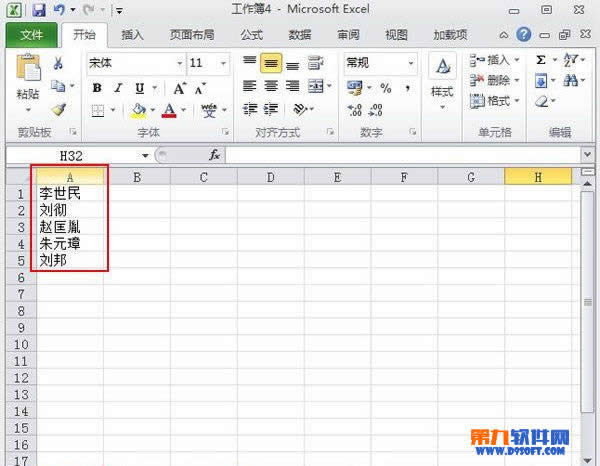Click the phonetic guide wén icon

[x=209, y=111]
